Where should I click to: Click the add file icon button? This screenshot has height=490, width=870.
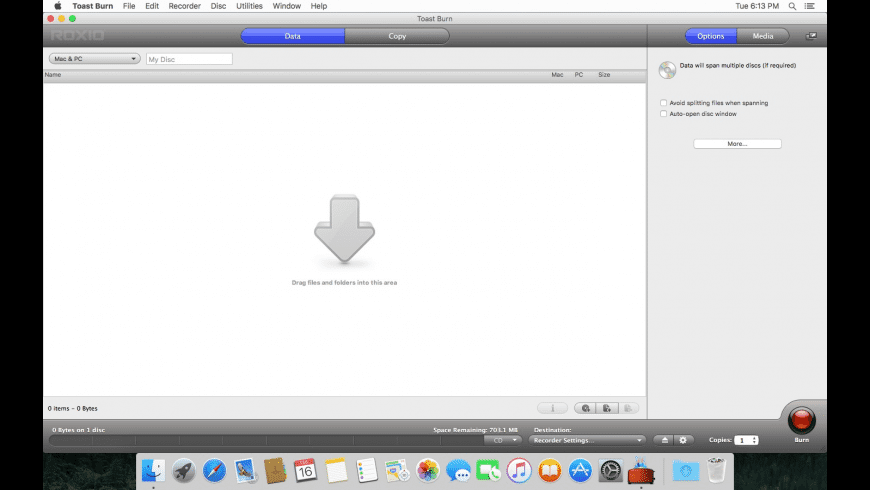tap(607, 408)
